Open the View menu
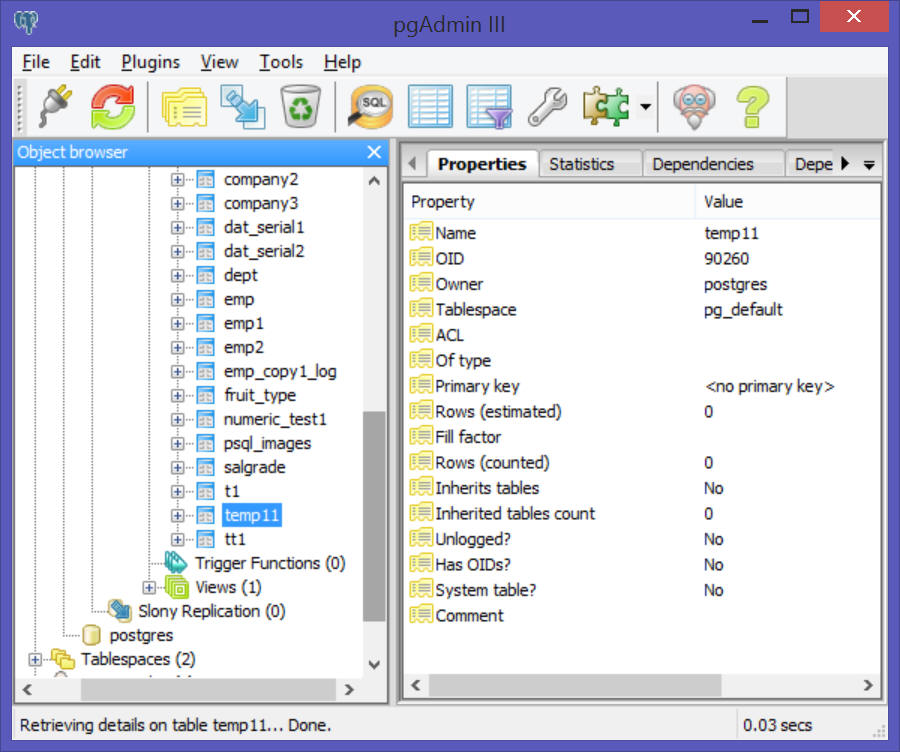This screenshot has width=900, height=752. point(219,61)
